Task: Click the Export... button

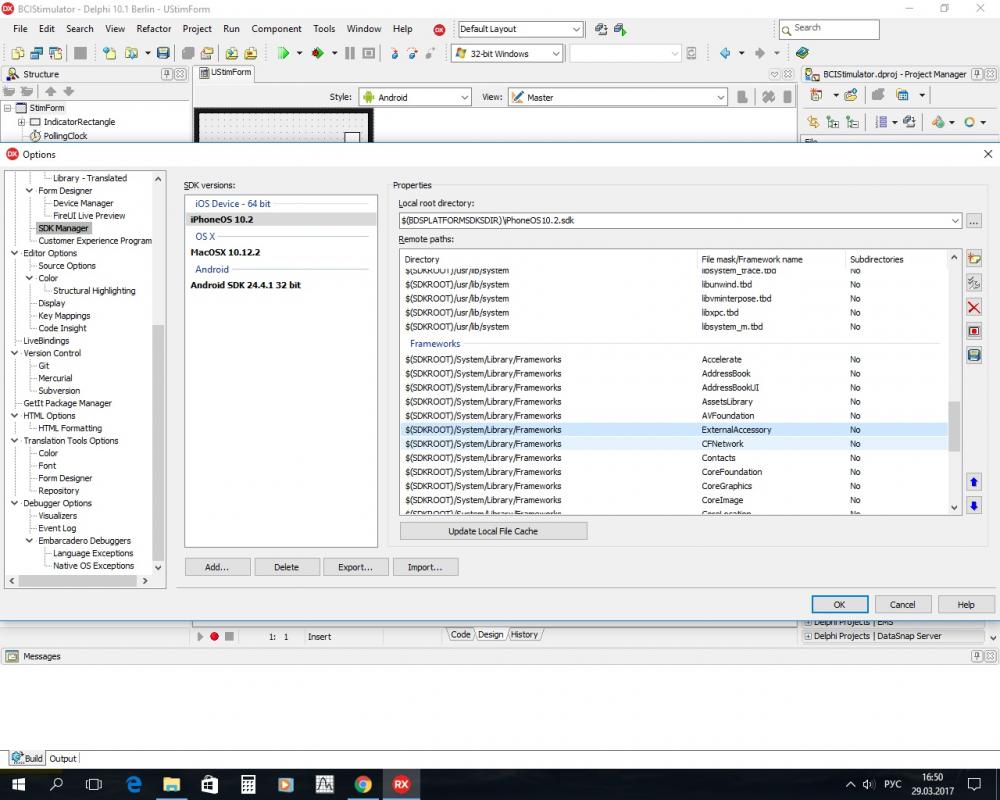Action: click(x=355, y=567)
